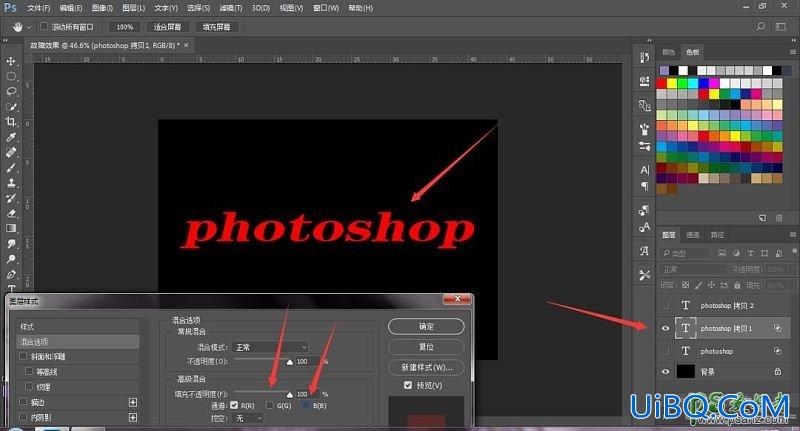Create a new swatch from foreground color

tap(762, 218)
